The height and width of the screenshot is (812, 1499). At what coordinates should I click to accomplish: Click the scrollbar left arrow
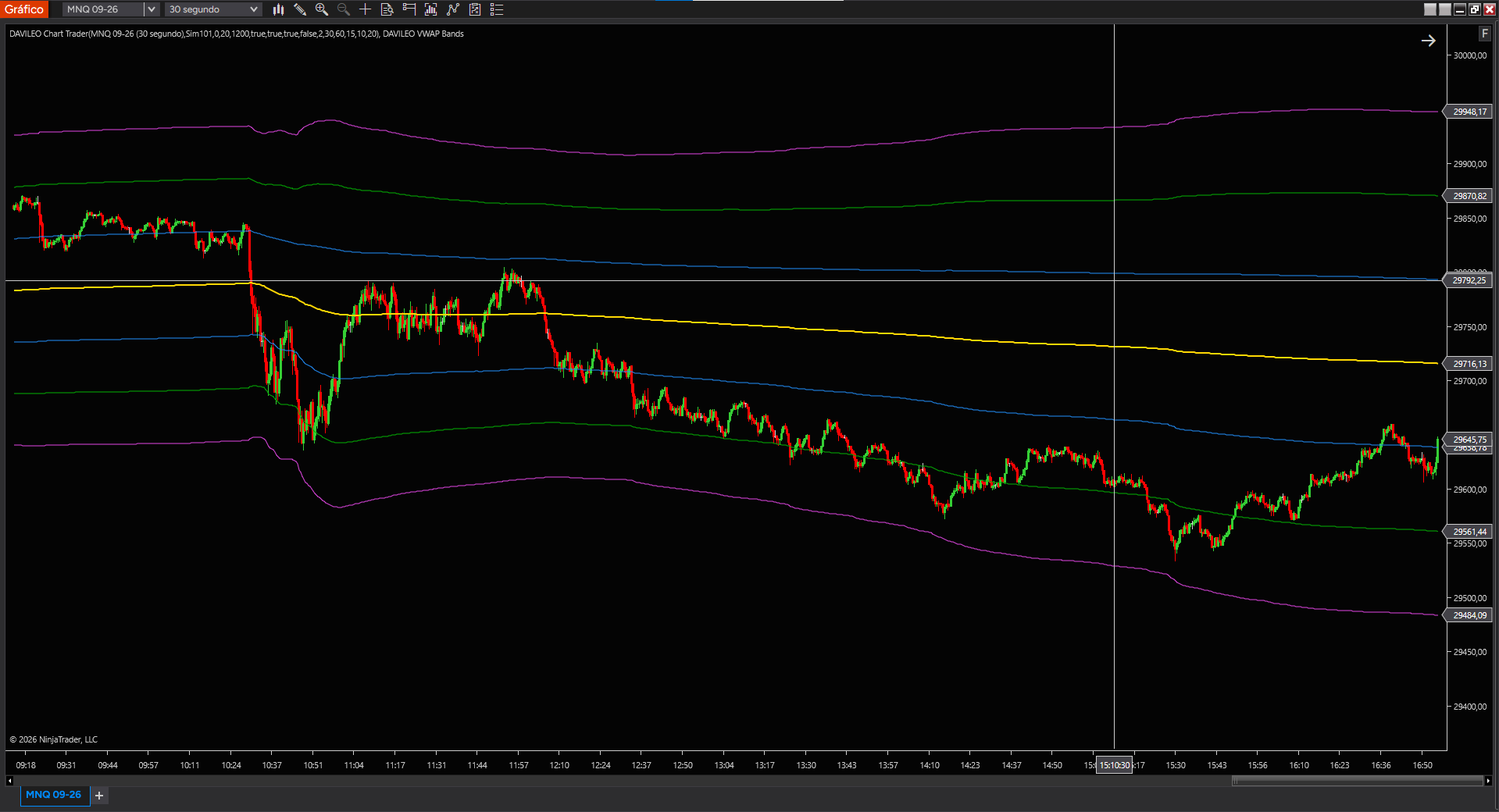9,781
